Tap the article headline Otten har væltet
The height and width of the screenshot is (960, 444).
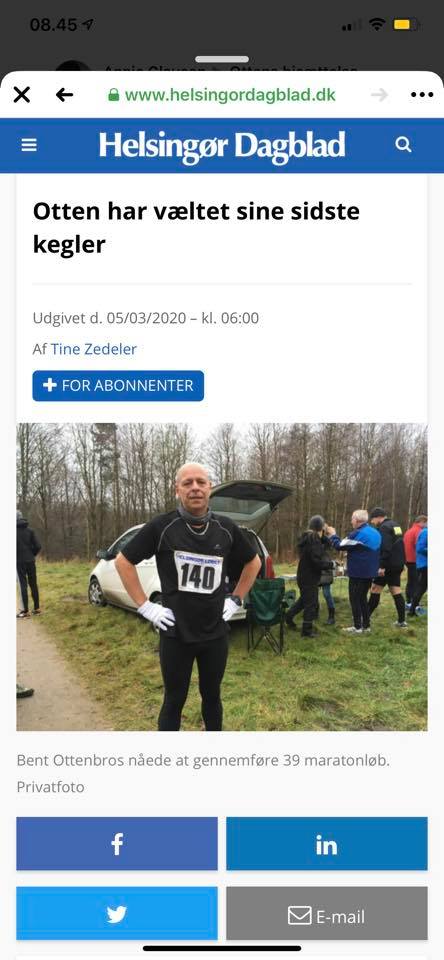point(196,228)
